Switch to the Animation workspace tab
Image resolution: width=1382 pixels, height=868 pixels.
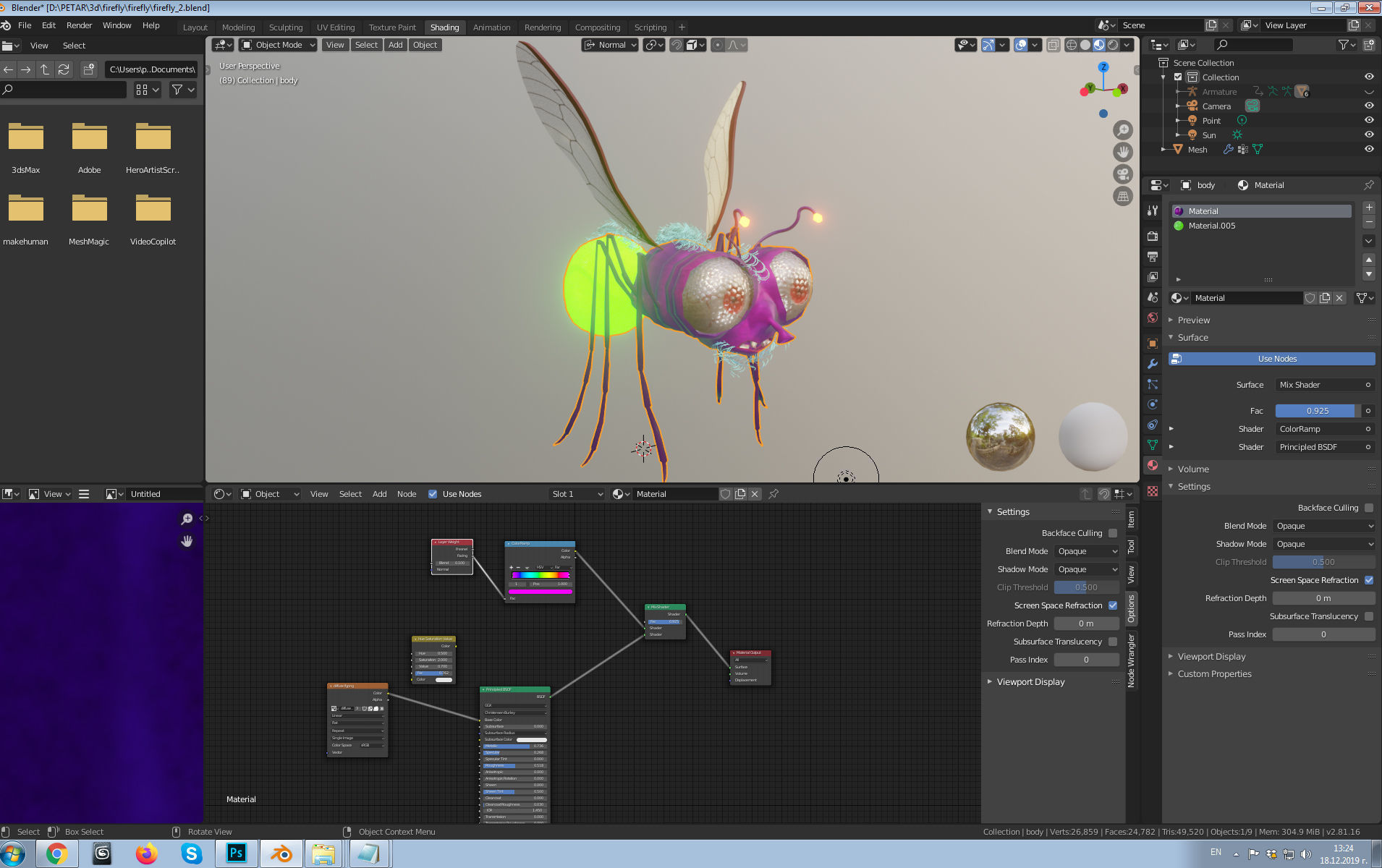point(492,27)
